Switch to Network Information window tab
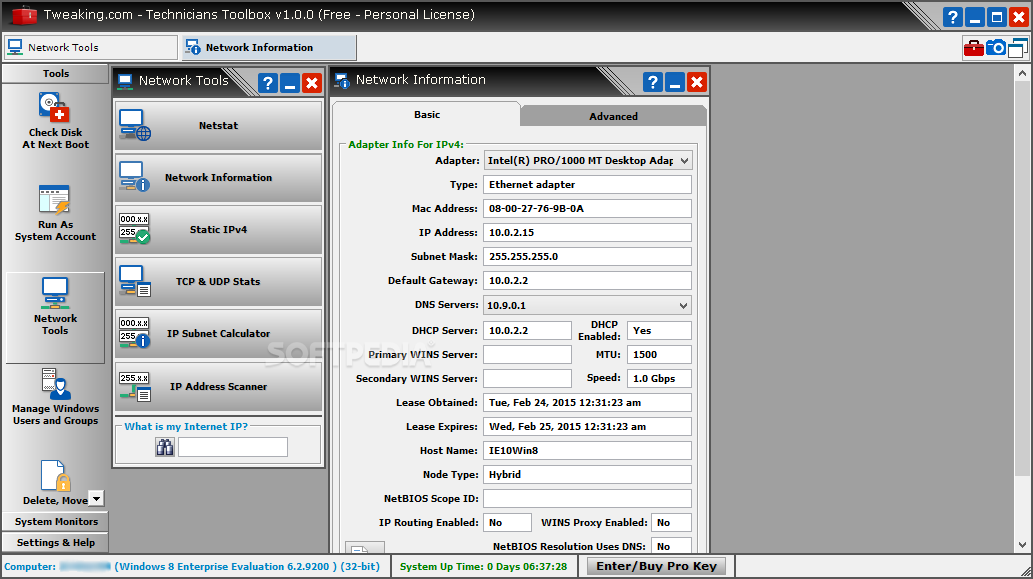The image size is (1033, 579). coord(269,47)
